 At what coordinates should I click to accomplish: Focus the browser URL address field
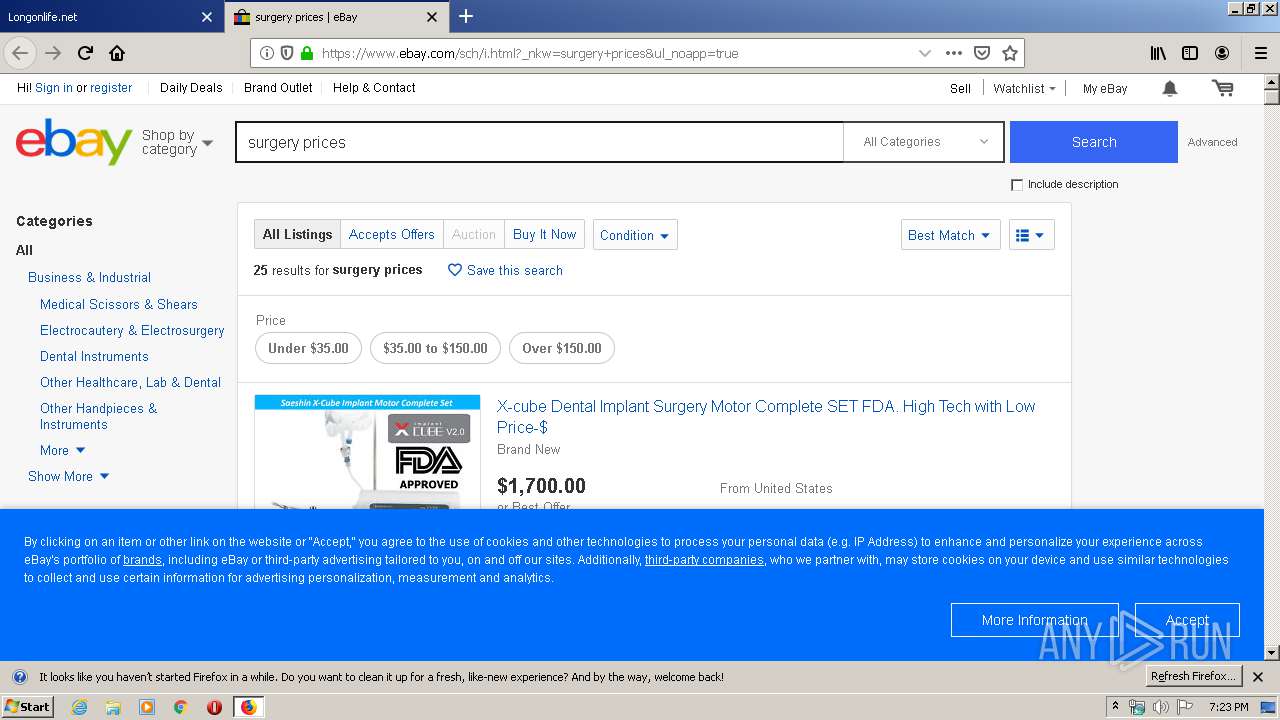point(615,53)
